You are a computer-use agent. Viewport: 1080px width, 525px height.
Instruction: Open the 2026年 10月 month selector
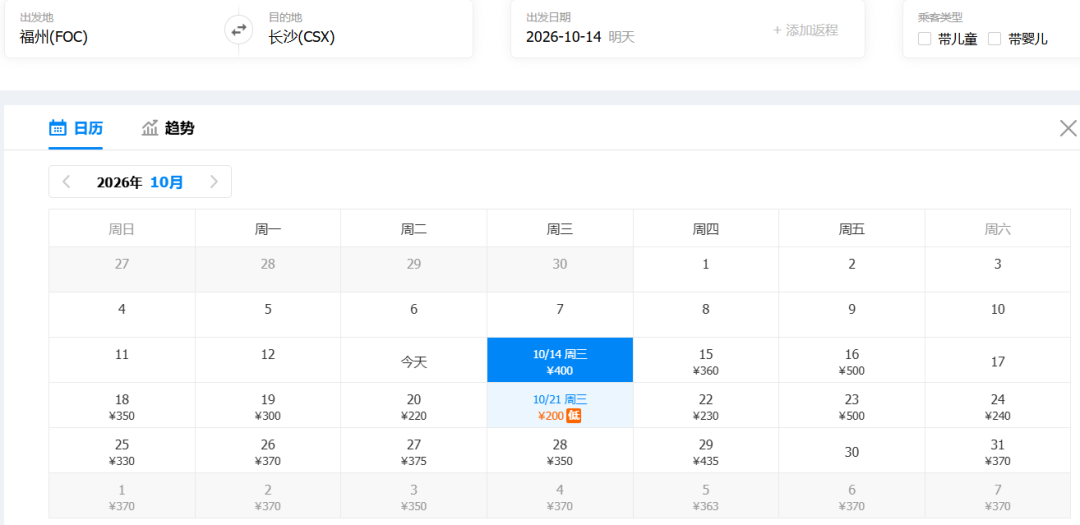[140, 182]
